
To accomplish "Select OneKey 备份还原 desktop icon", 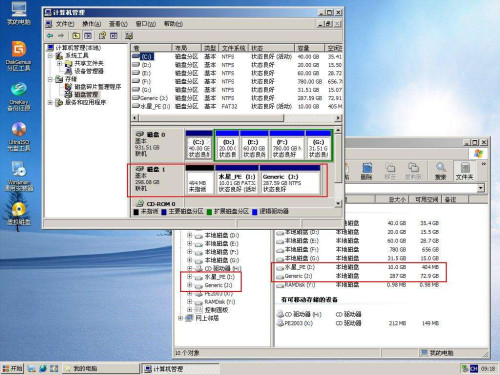I will 19,96.
